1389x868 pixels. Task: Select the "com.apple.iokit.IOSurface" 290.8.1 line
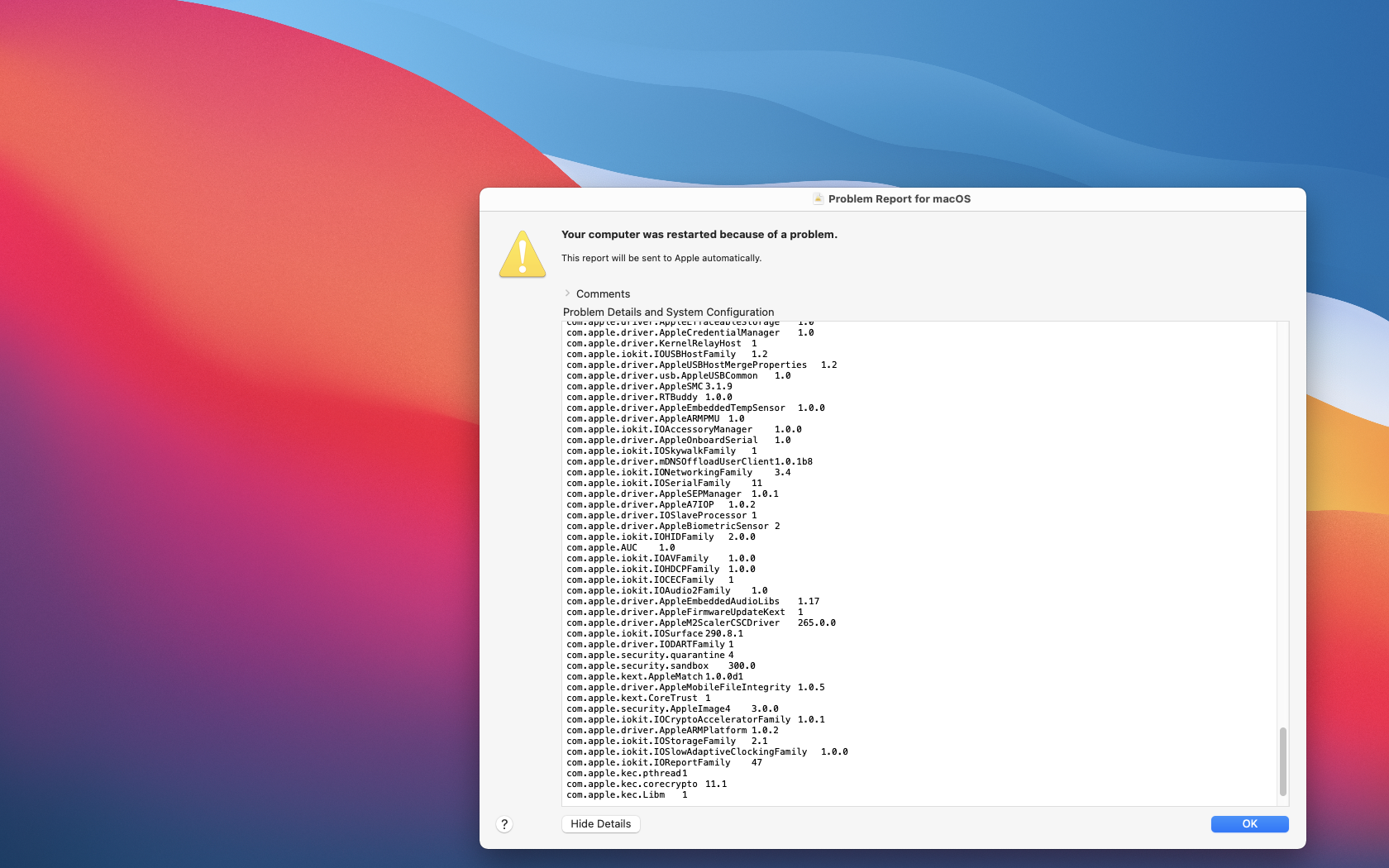655,634
